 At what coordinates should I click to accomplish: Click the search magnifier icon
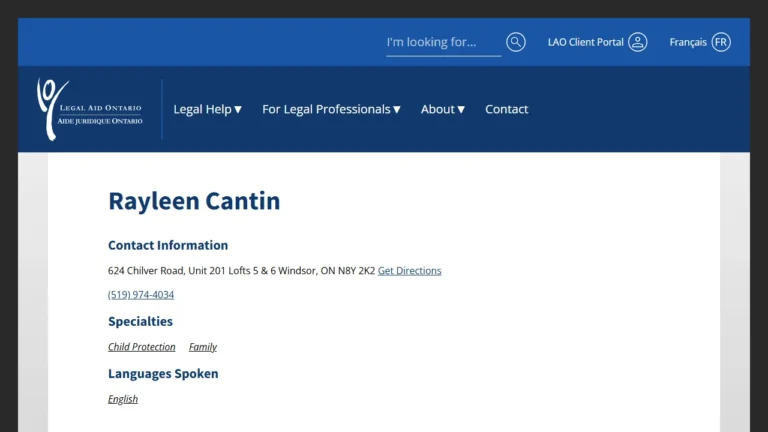[x=515, y=42]
